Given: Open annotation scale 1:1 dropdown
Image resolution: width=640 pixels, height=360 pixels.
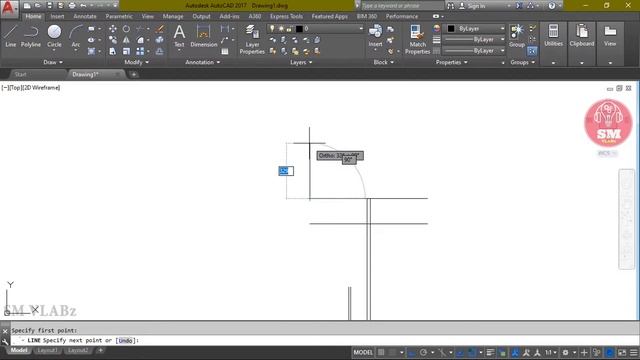Looking at the screenshot, I should [x=551, y=352].
